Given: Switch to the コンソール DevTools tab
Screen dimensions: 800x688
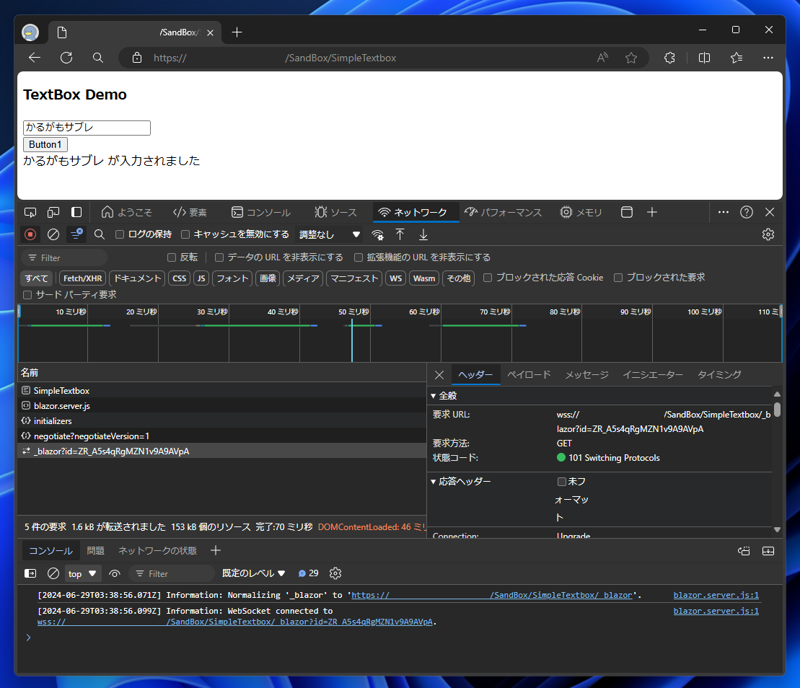Looking at the screenshot, I should (x=261, y=212).
